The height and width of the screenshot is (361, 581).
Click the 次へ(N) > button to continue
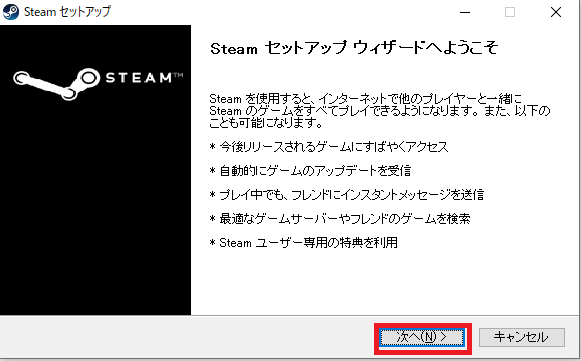click(x=422, y=337)
